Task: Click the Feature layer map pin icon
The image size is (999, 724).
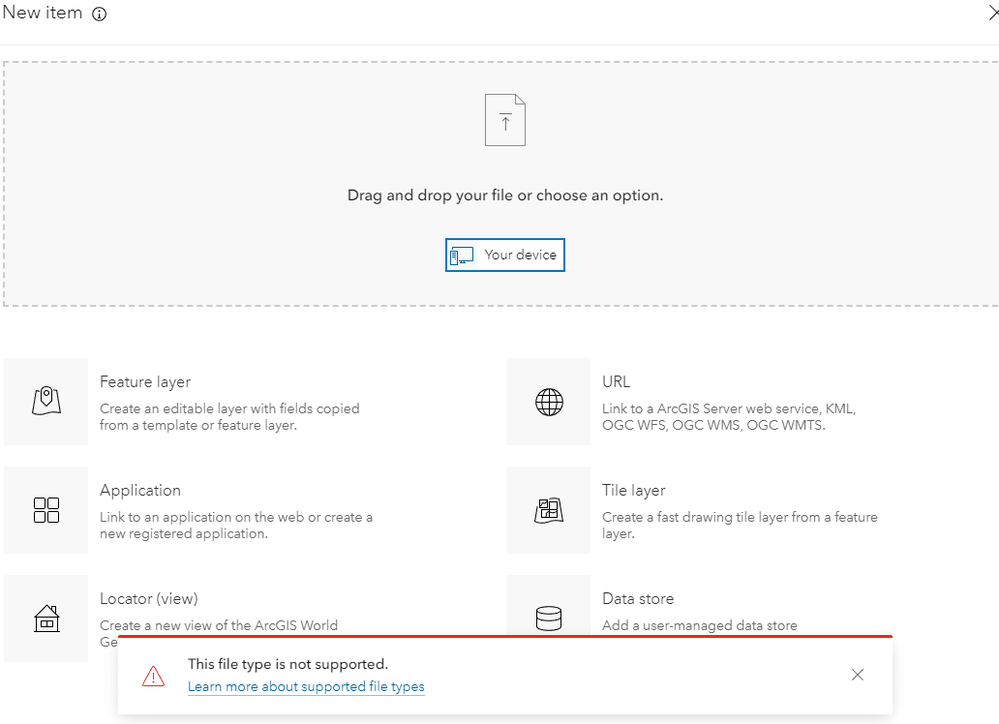Action: (47, 401)
